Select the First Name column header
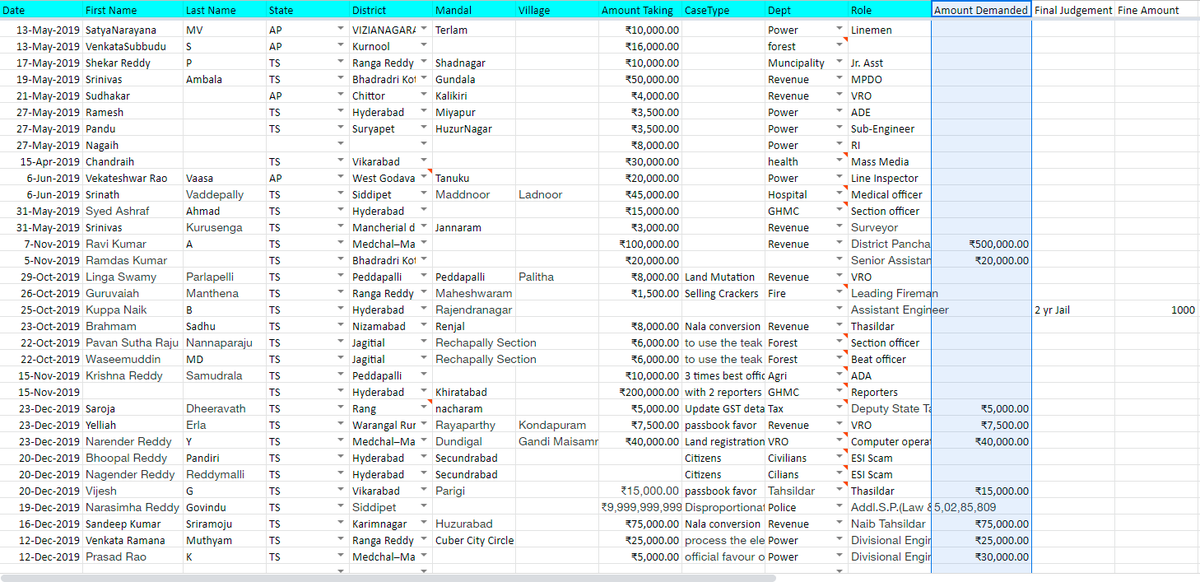This screenshot has height=582, width=1200. [132, 10]
